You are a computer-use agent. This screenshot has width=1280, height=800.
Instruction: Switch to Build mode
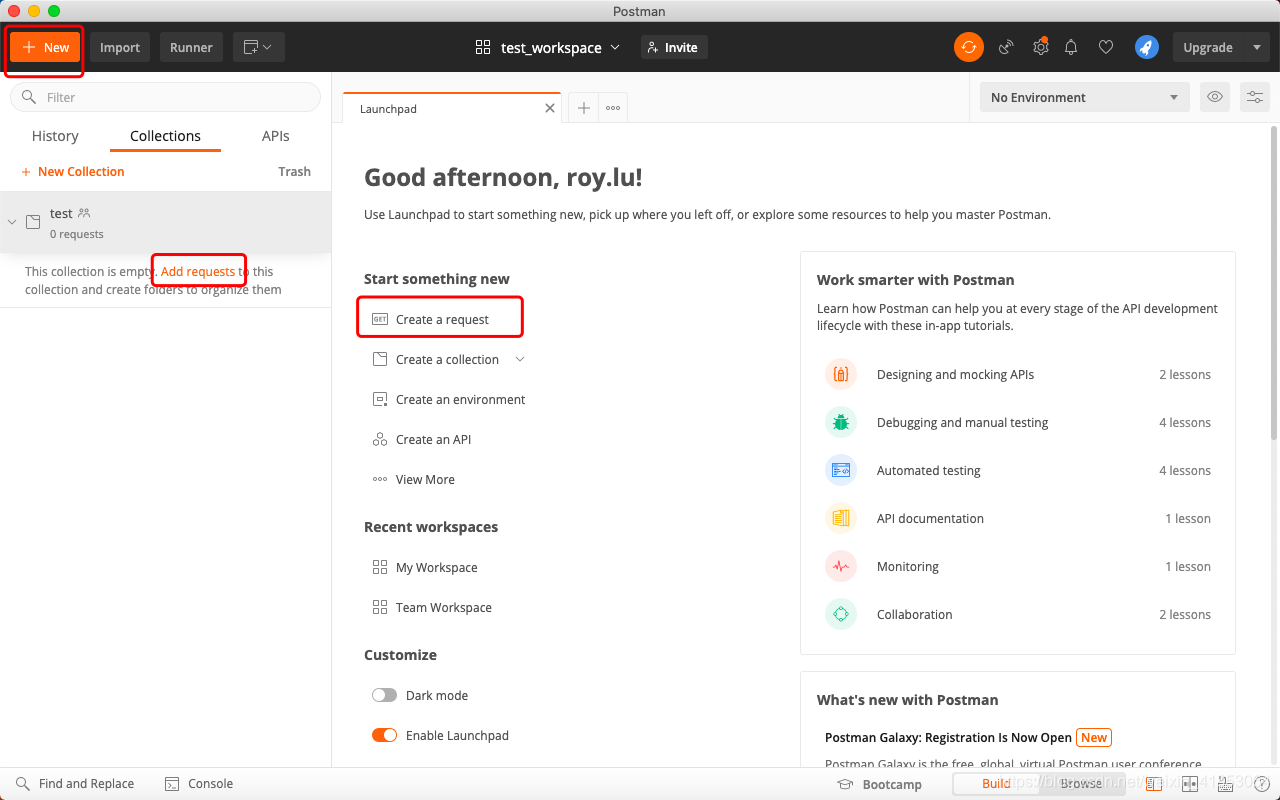996,784
